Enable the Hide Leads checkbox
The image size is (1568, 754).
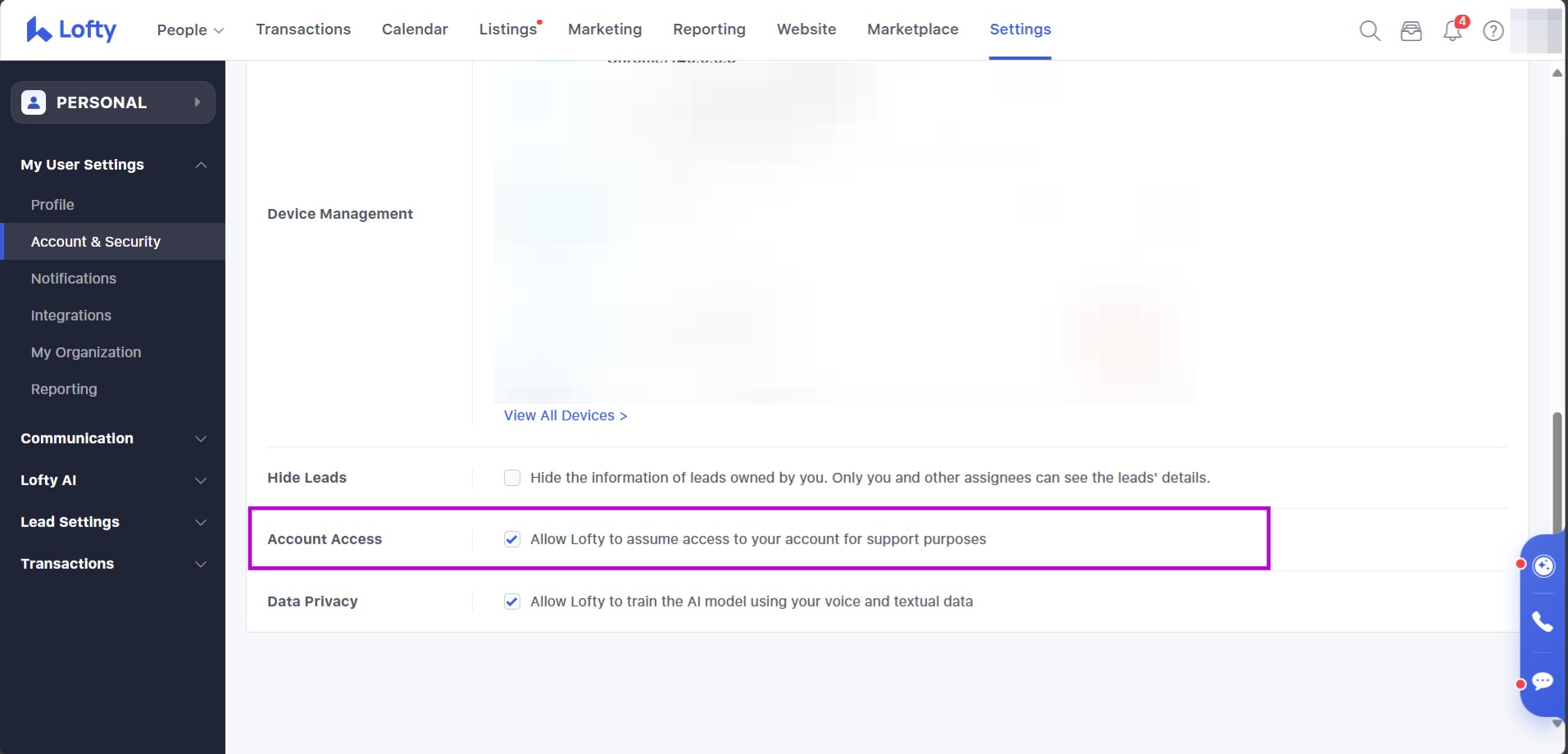[x=512, y=478]
